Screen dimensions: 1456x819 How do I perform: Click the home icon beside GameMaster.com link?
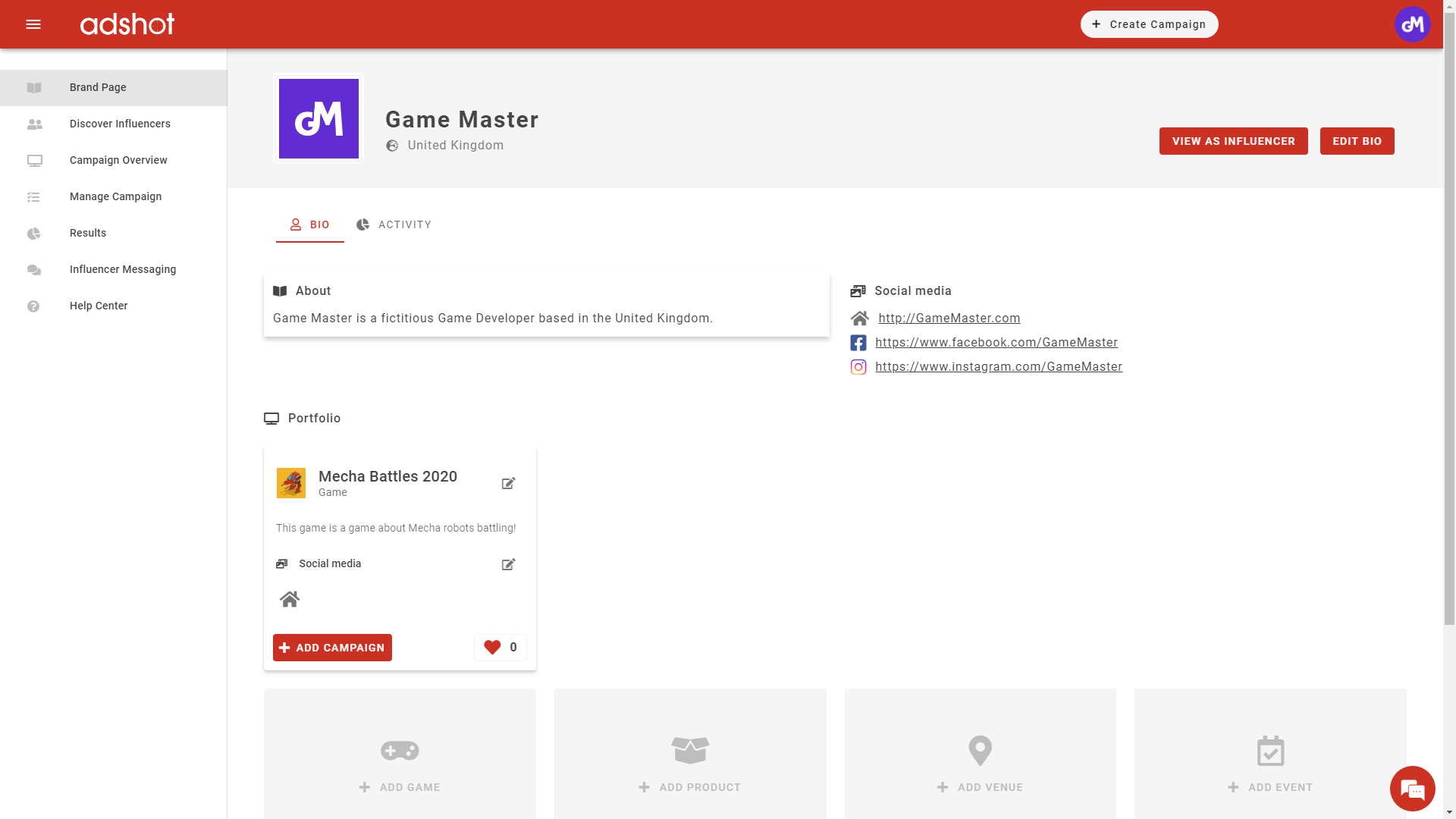(859, 318)
